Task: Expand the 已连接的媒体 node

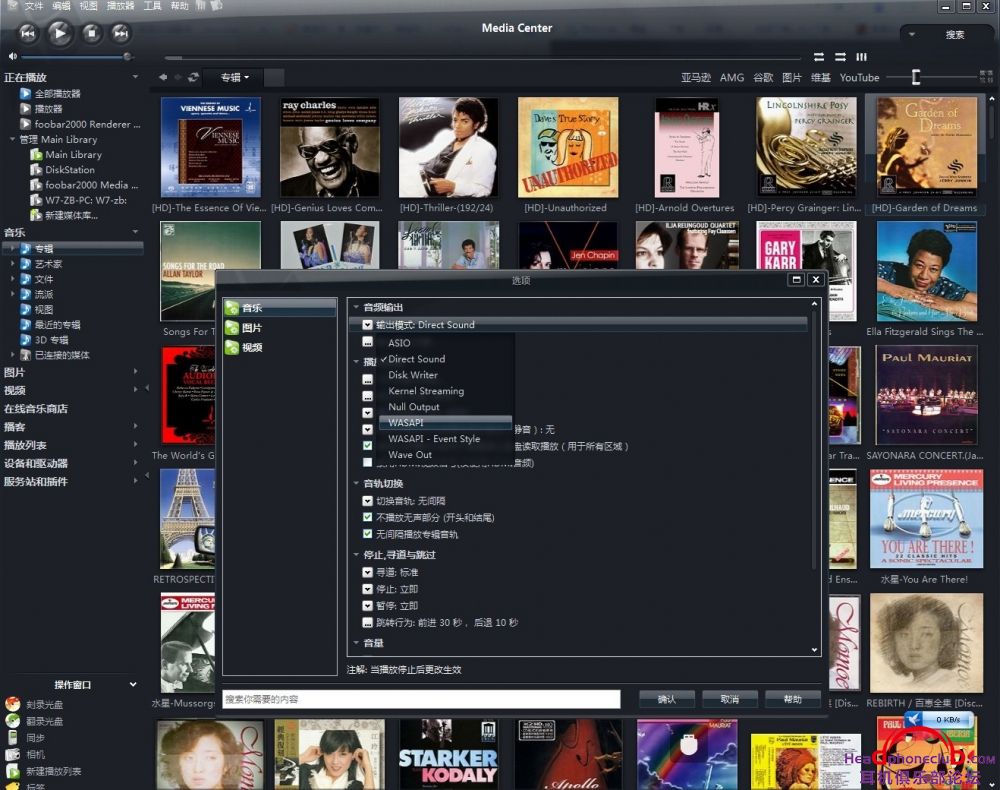Action: pos(12,355)
